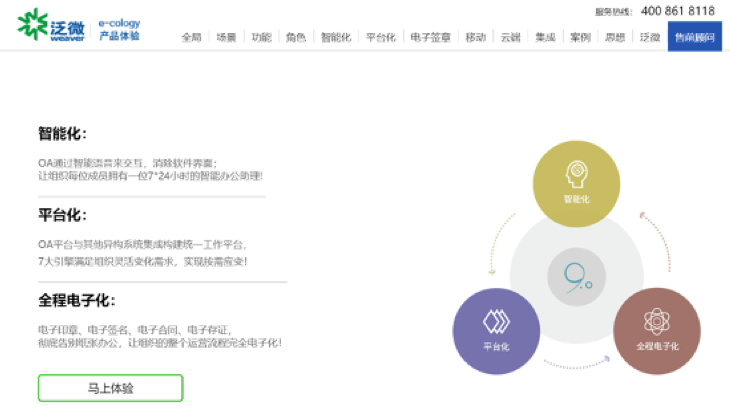Screen dimensions: 730x408
Task: Open the 案例 navigation item
Action: 580,37
